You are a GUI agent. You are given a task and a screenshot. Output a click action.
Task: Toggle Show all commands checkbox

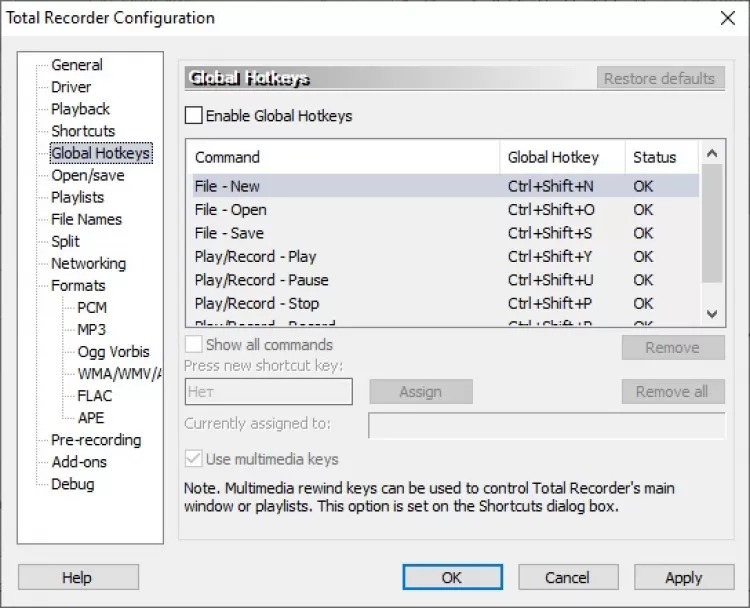point(194,344)
